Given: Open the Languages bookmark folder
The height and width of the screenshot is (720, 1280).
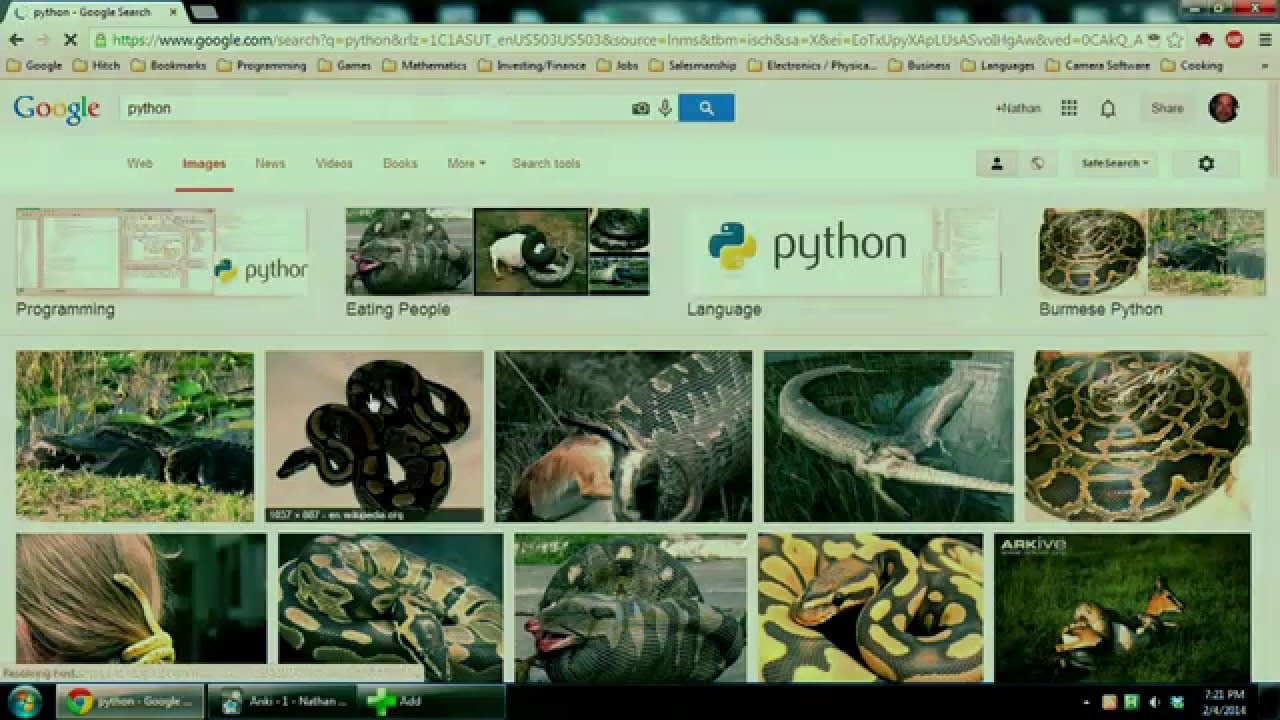Looking at the screenshot, I should [x=998, y=65].
